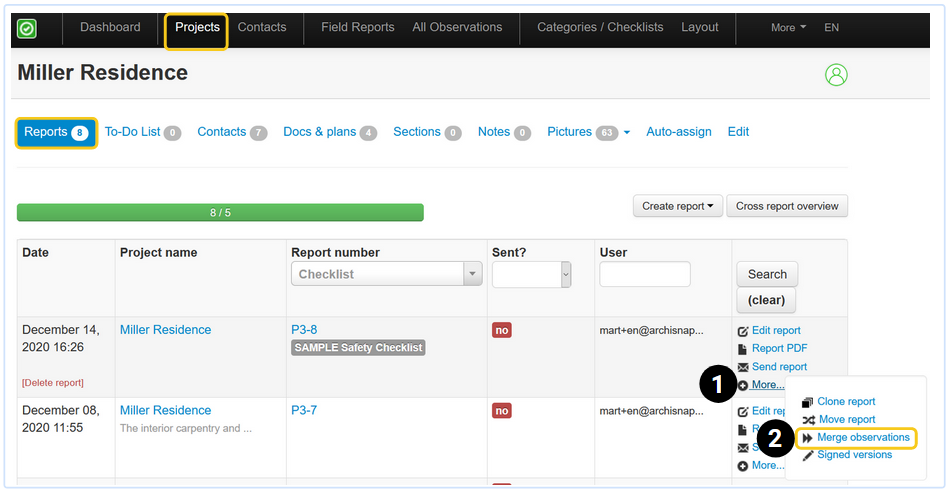
Task: Click the Cross report overview button
Action: (787, 206)
